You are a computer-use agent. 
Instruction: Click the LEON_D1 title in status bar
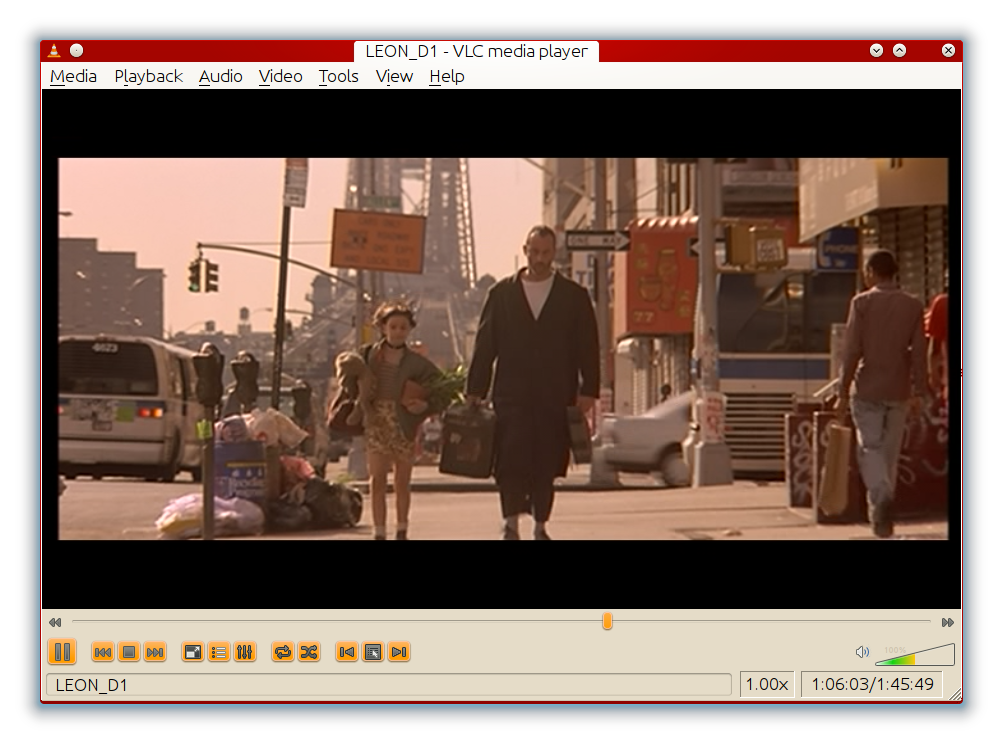tap(91, 685)
